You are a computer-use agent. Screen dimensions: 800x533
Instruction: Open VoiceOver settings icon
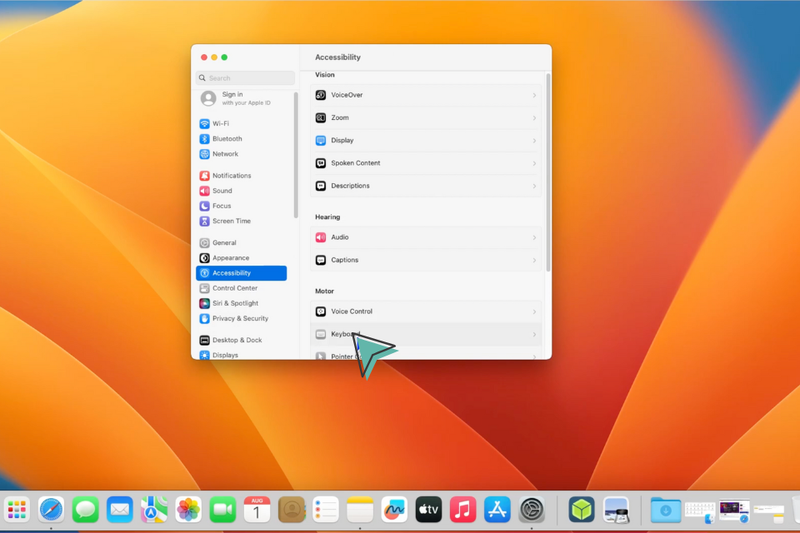[320, 95]
